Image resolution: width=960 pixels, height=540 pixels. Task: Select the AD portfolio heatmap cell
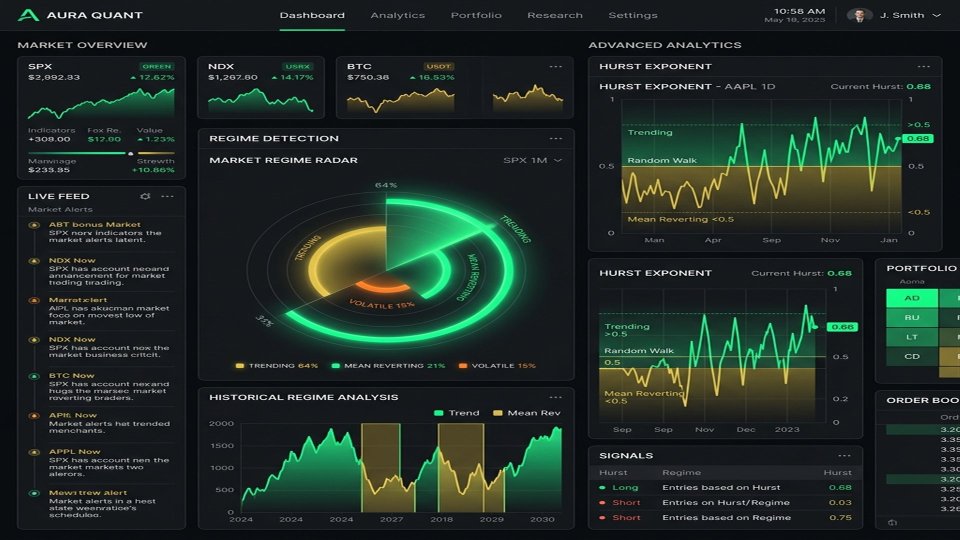coord(912,298)
